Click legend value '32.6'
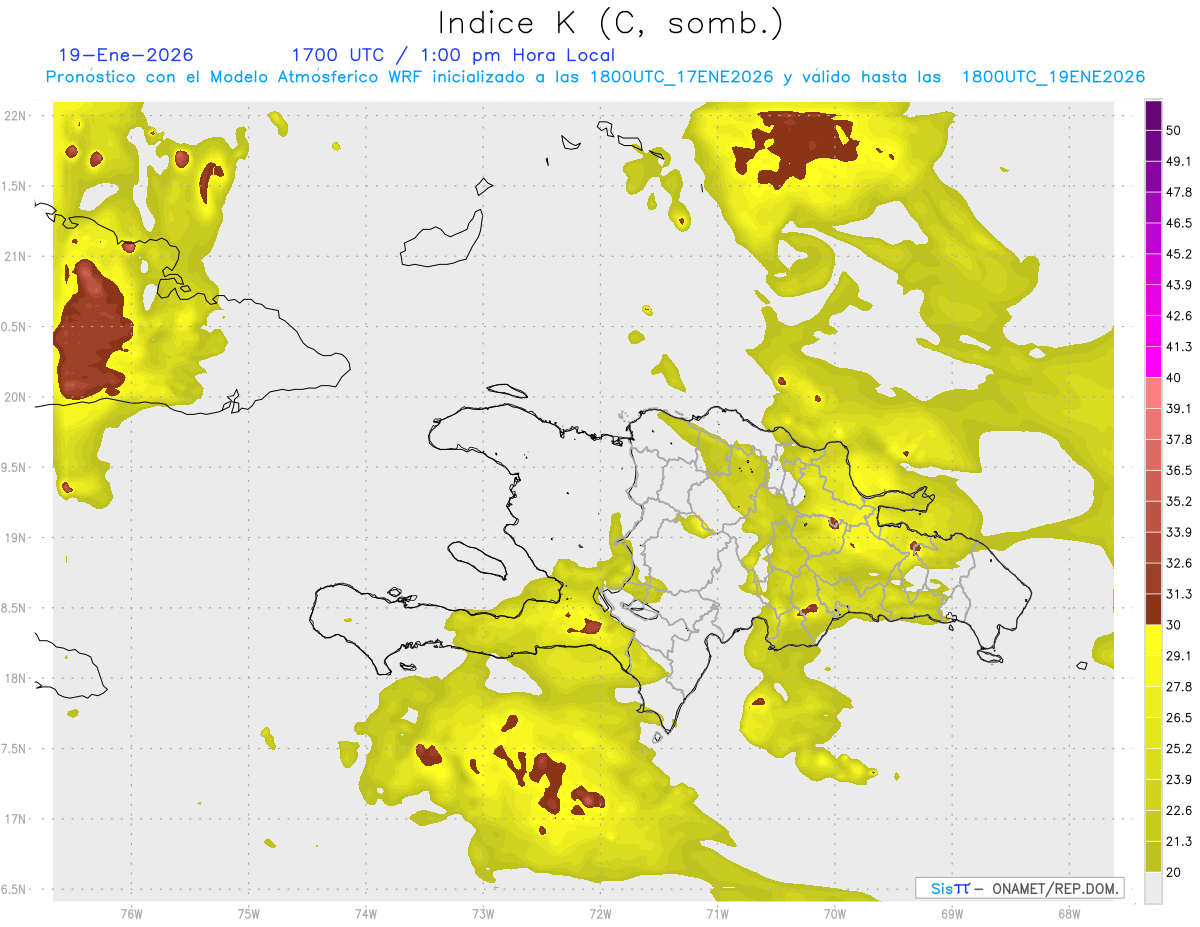 tap(1179, 563)
